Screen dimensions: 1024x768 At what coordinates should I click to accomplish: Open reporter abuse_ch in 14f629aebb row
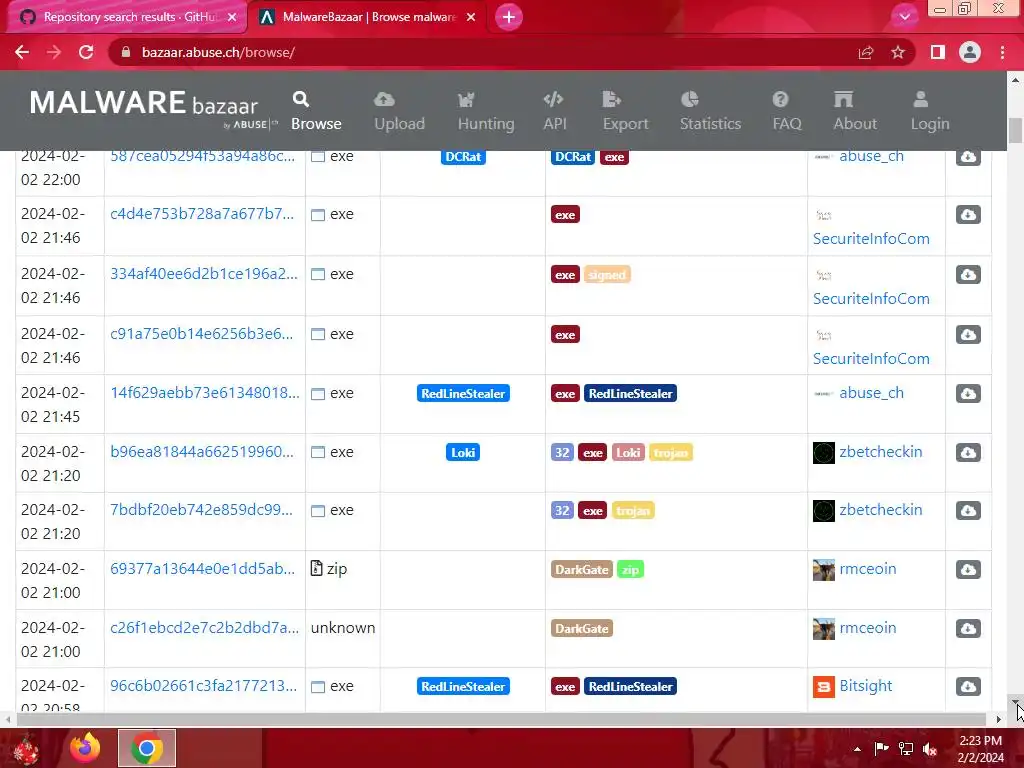(871, 392)
